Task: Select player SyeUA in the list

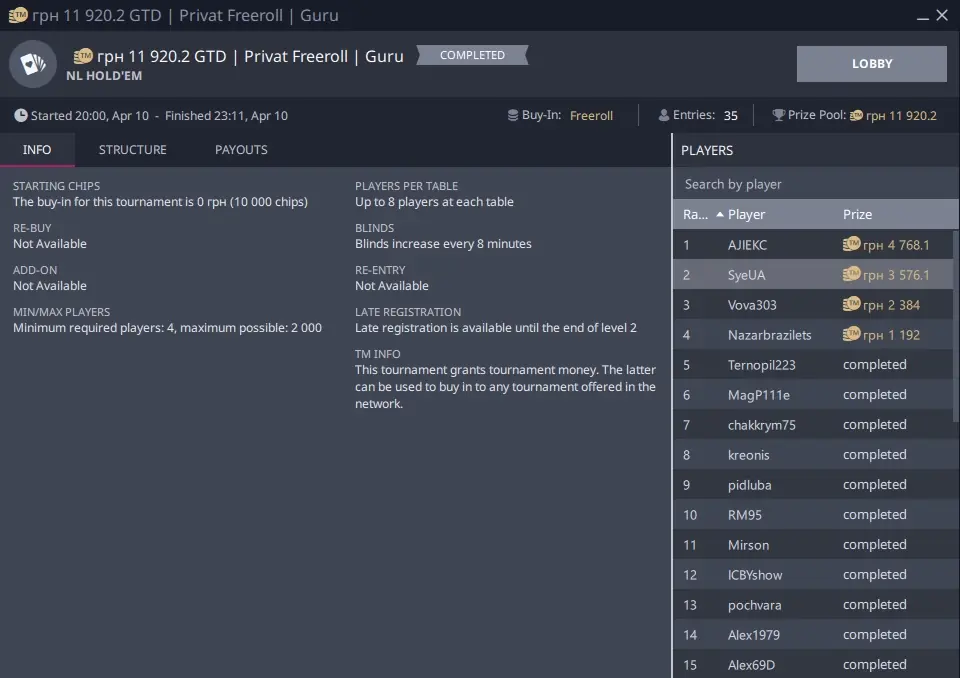Action: click(x=746, y=275)
